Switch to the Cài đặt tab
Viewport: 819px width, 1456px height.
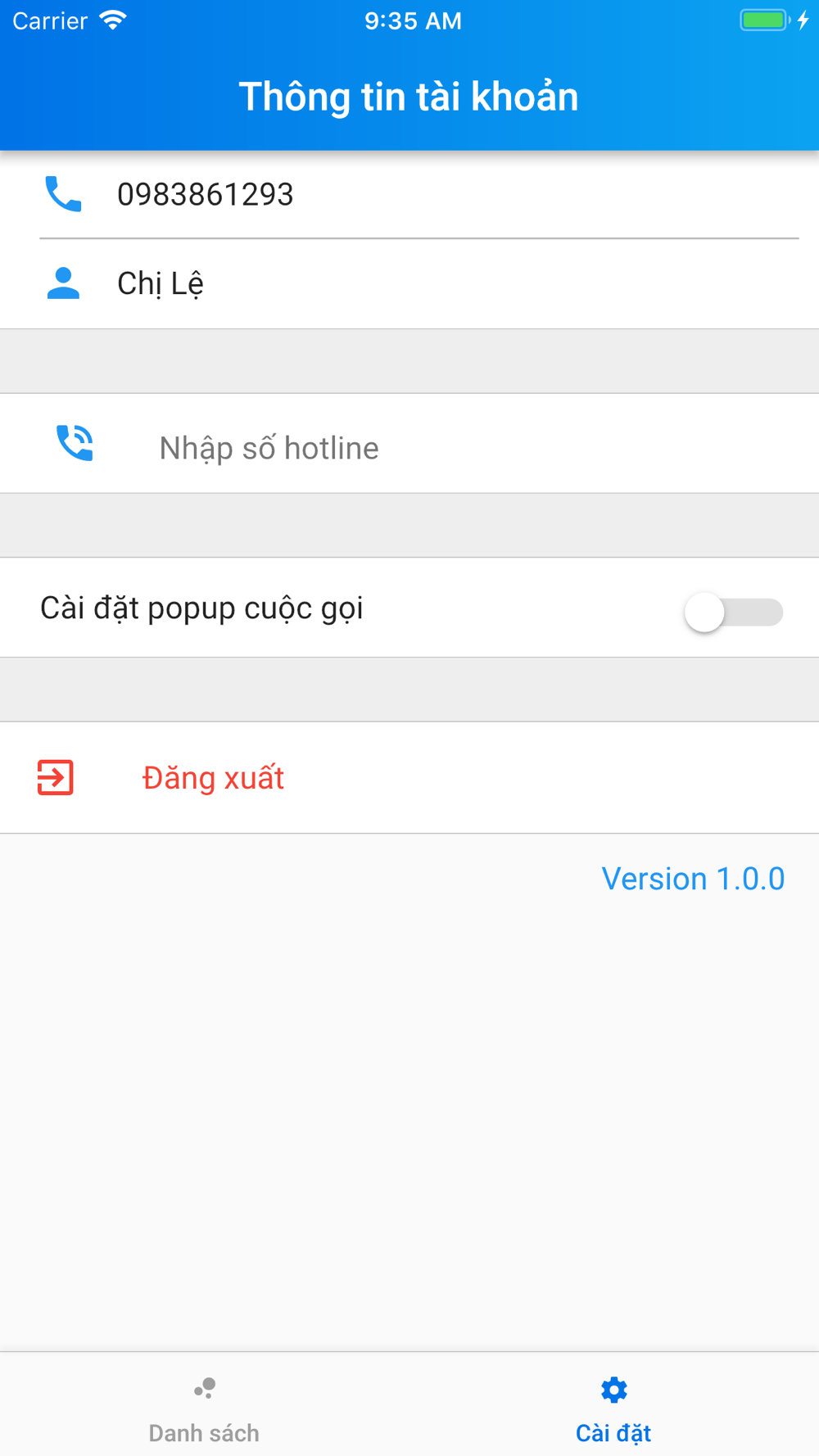614,1404
